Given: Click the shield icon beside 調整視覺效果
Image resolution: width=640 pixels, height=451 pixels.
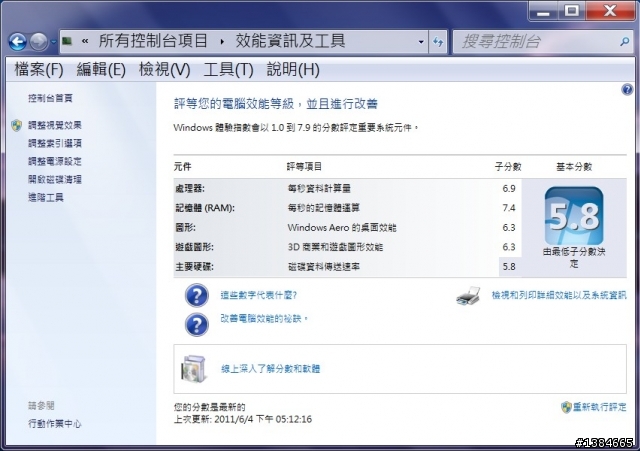Looking at the screenshot, I should [x=16, y=125].
